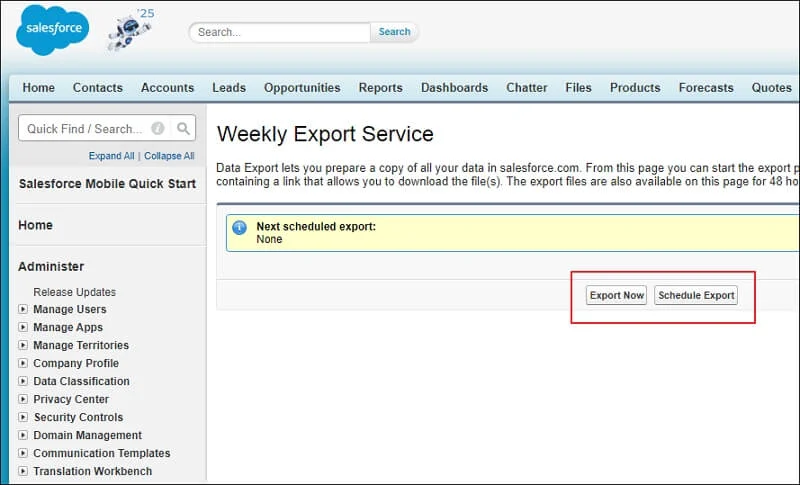Image resolution: width=800 pixels, height=485 pixels.
Task: Click the Data Classification label
Action: (82, 381)
